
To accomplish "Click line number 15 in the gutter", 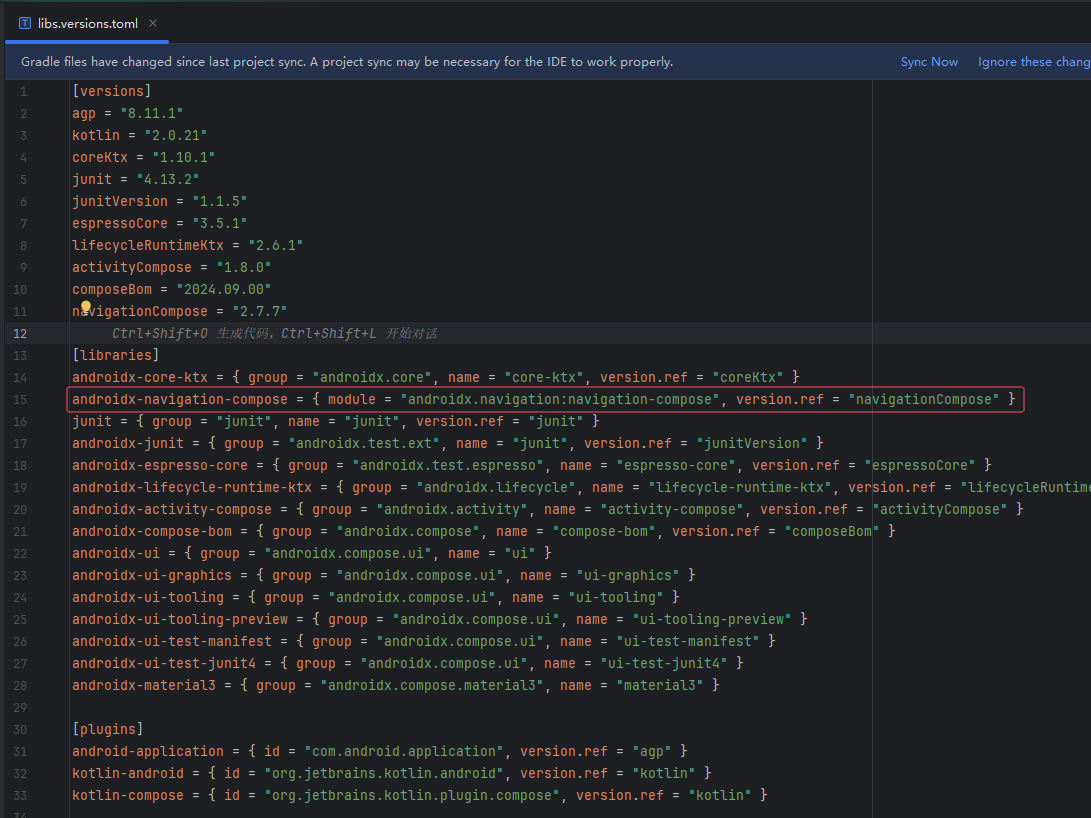I will pos(19,400).
